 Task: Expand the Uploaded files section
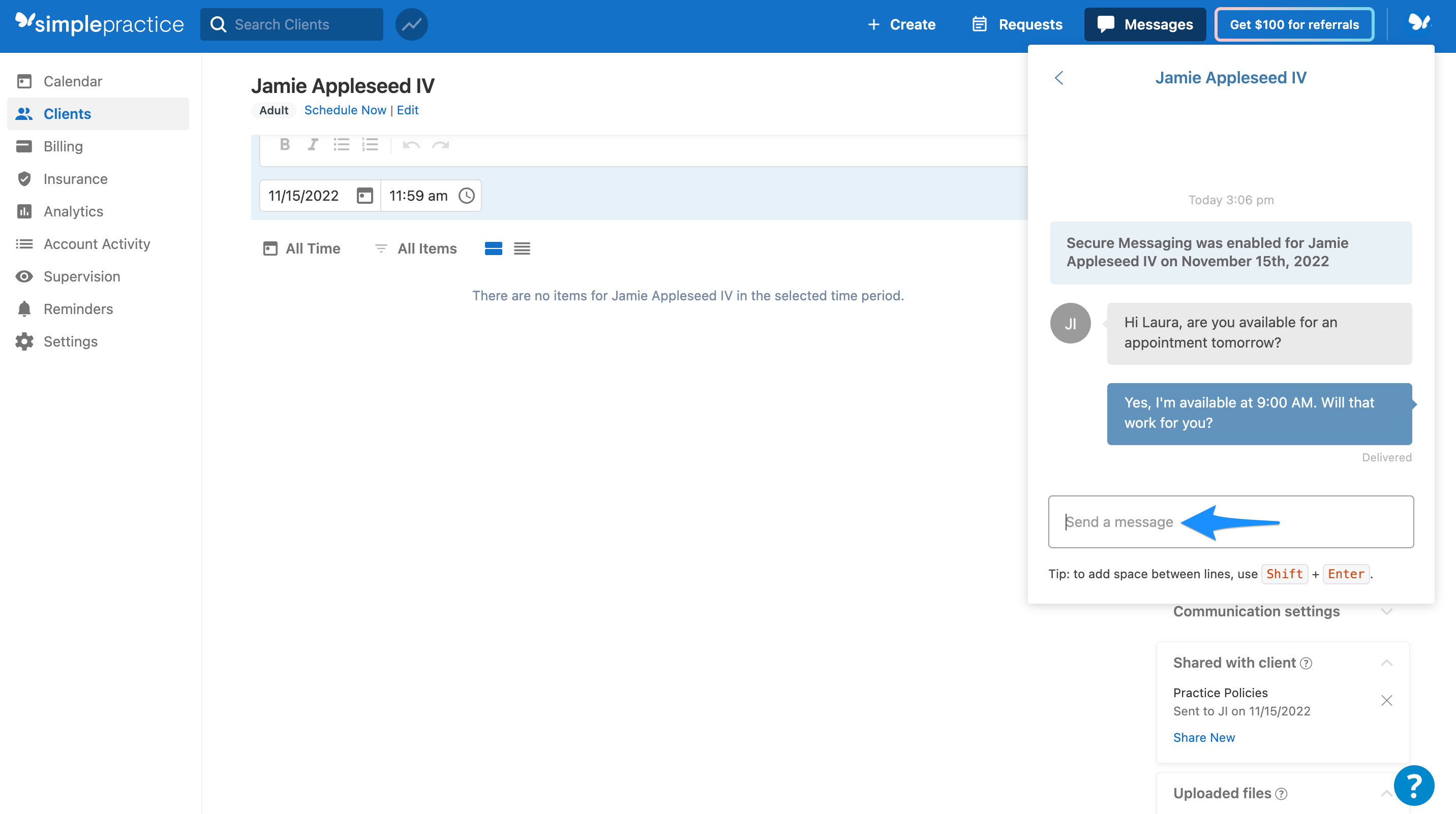pos(1386,793)
